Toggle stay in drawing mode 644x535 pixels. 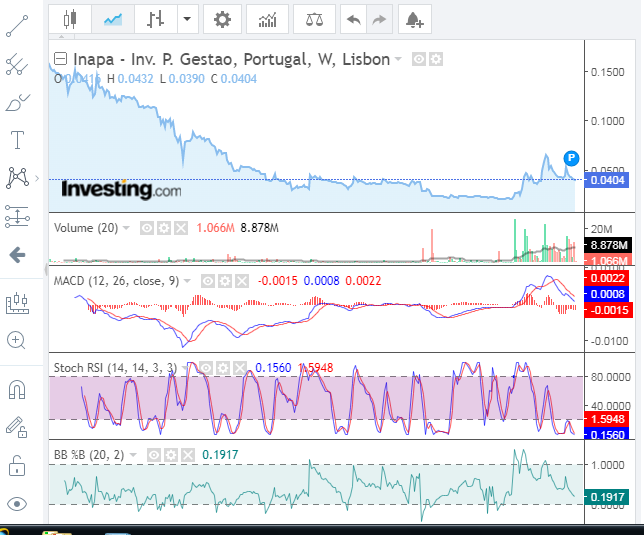pos(17,427)
